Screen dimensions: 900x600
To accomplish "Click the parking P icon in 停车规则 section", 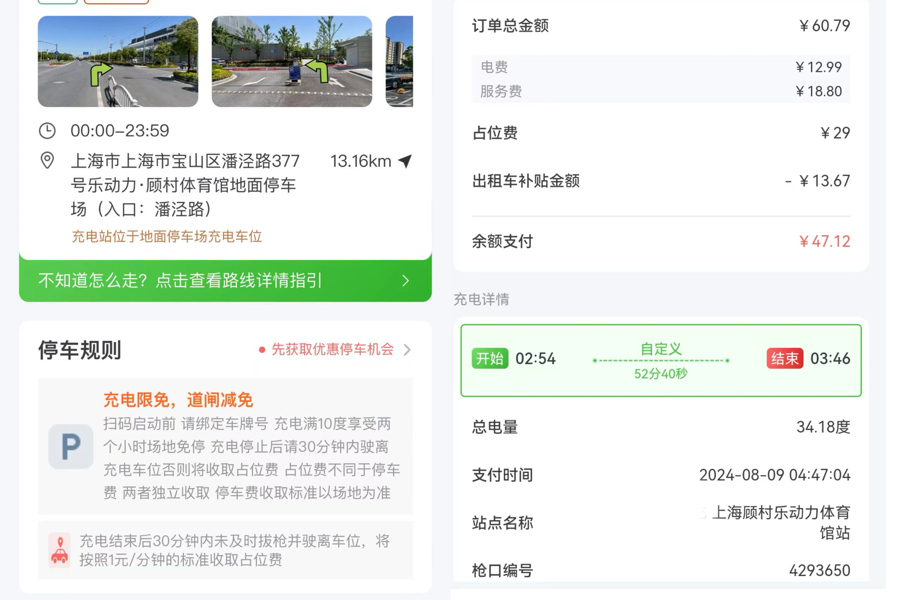I will pos(69,447).
